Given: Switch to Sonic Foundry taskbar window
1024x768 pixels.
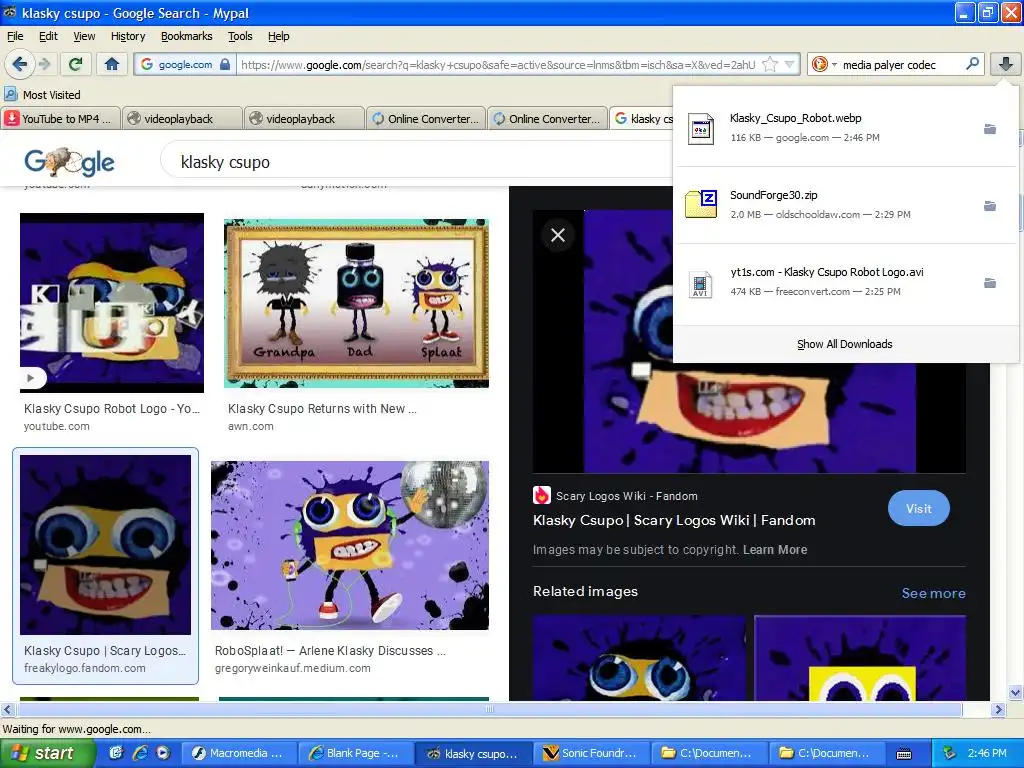Looking at the screenshot, I should coord(590,753).
